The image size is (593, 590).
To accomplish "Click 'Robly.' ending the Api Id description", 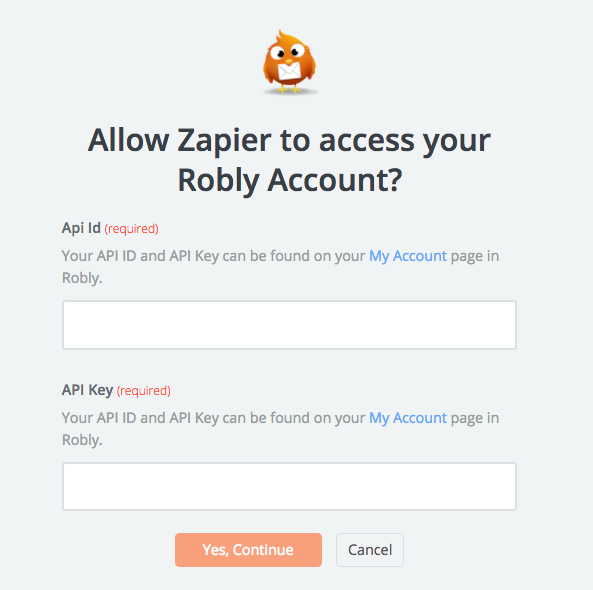I will coord(82,278).
